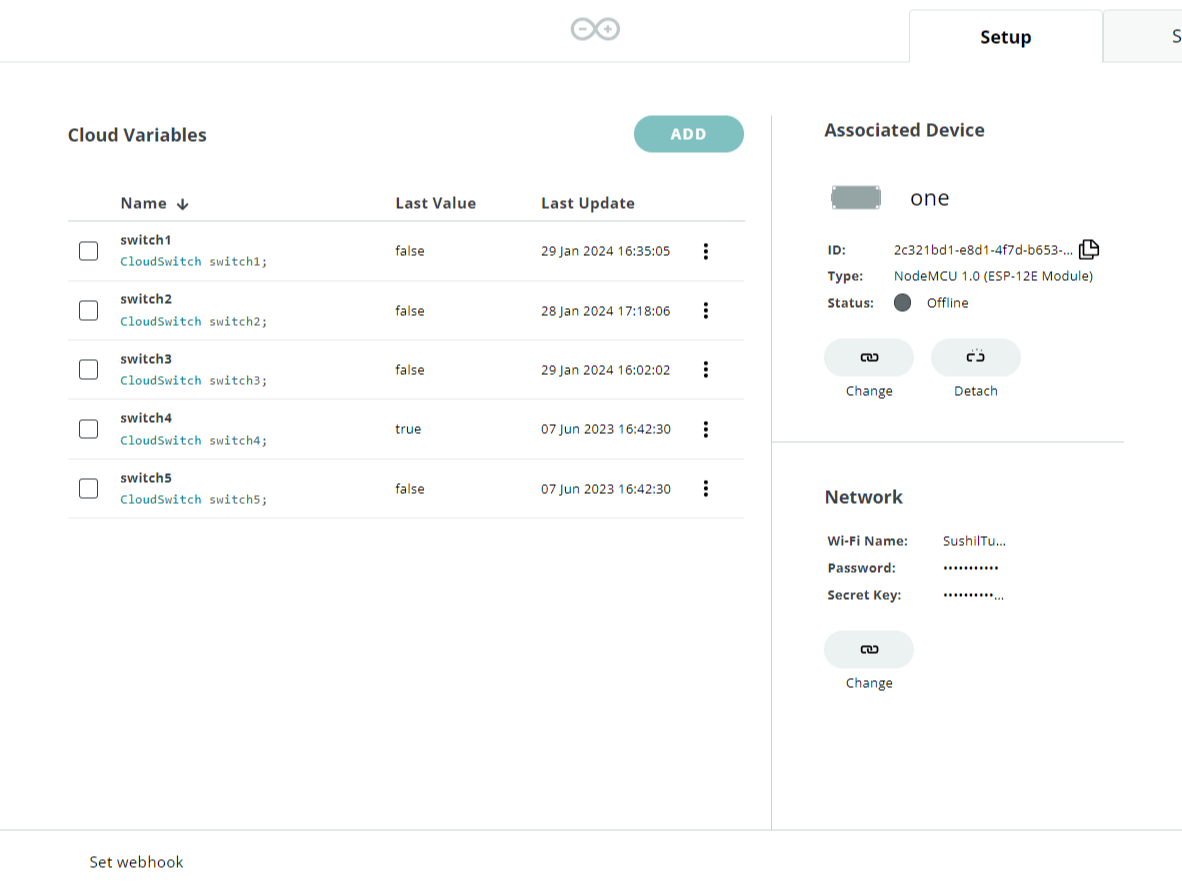Check the switch5 variable checkbox

88,488
